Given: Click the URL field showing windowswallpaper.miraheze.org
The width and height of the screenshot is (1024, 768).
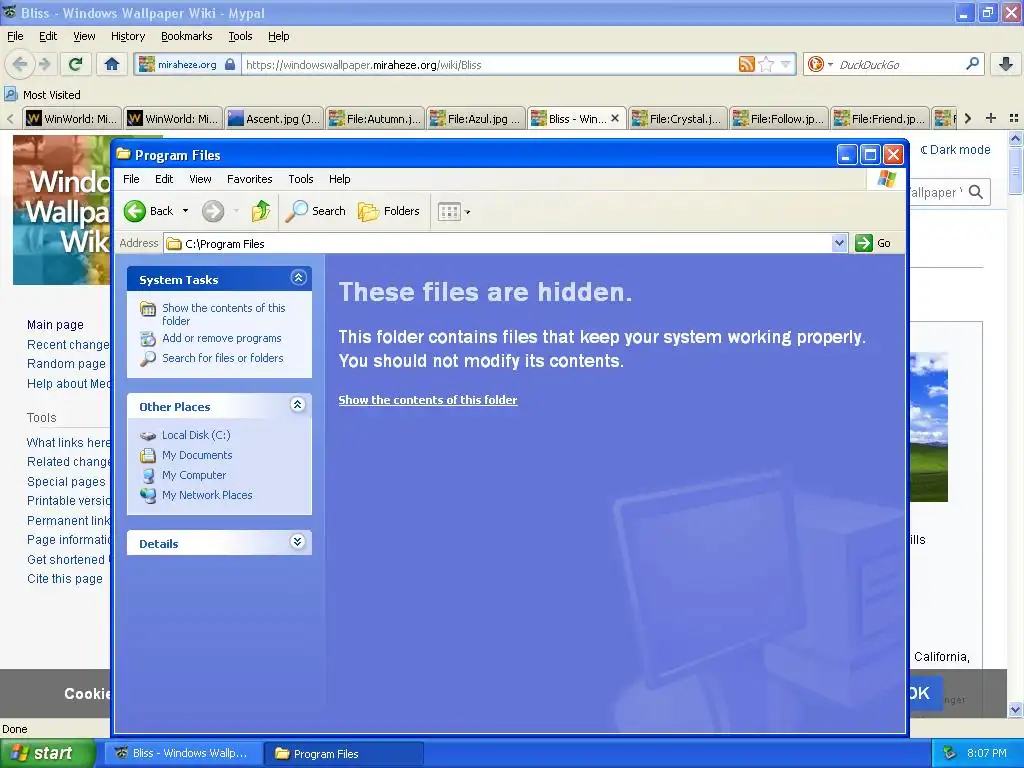Looking at the screenshot, I should [x=490, y=65].
